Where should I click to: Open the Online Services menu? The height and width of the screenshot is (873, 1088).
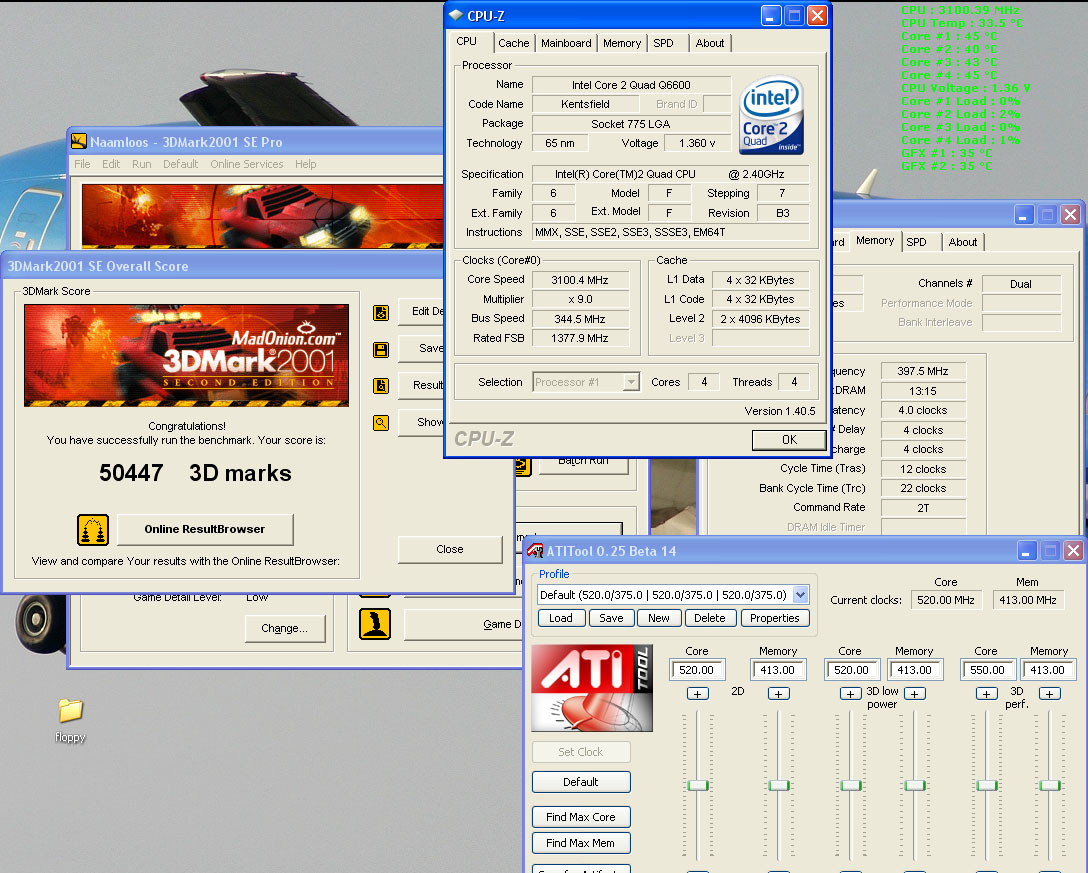(246, 164)
